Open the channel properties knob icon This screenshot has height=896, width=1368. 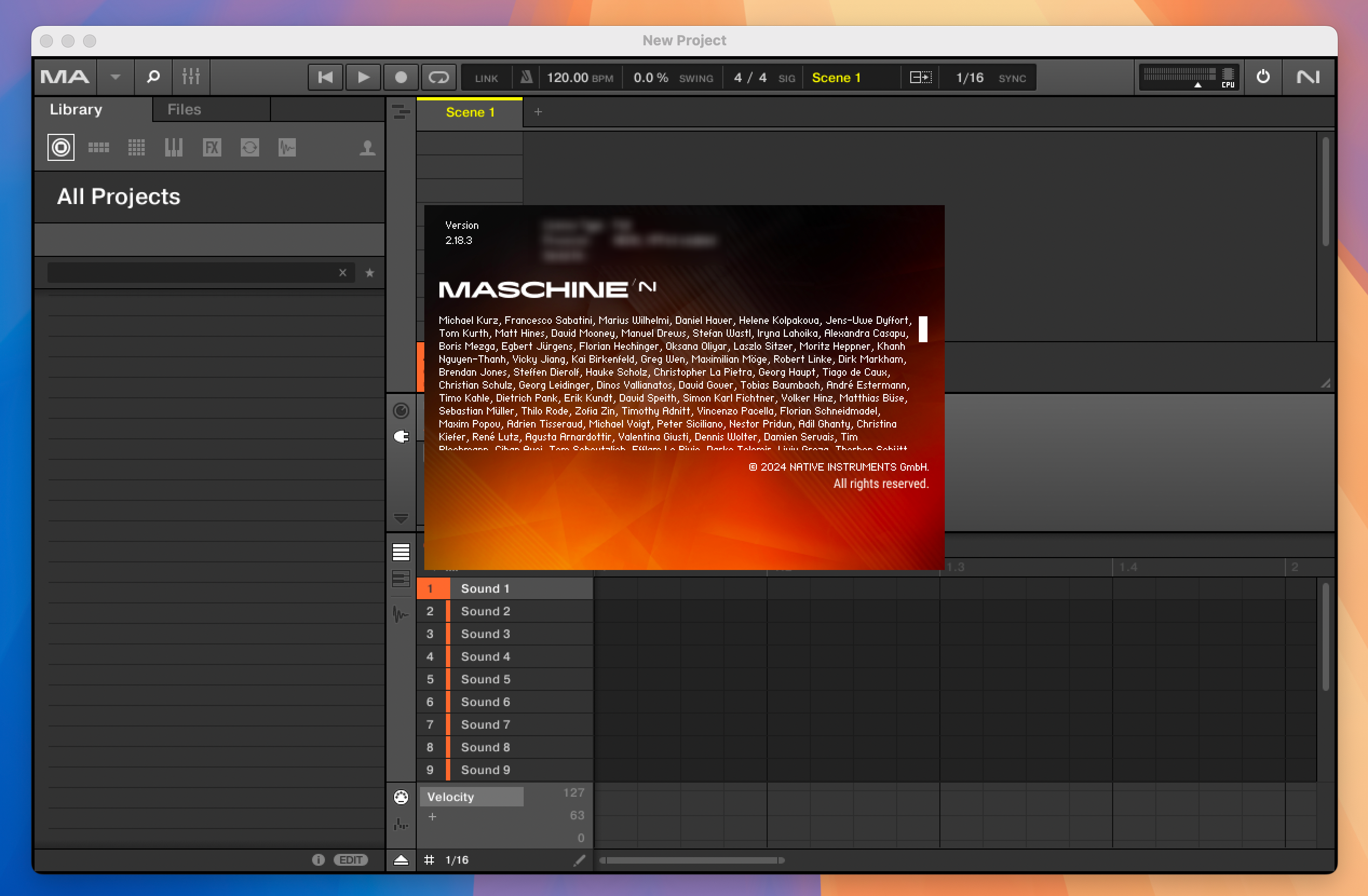tap(401, 410)
